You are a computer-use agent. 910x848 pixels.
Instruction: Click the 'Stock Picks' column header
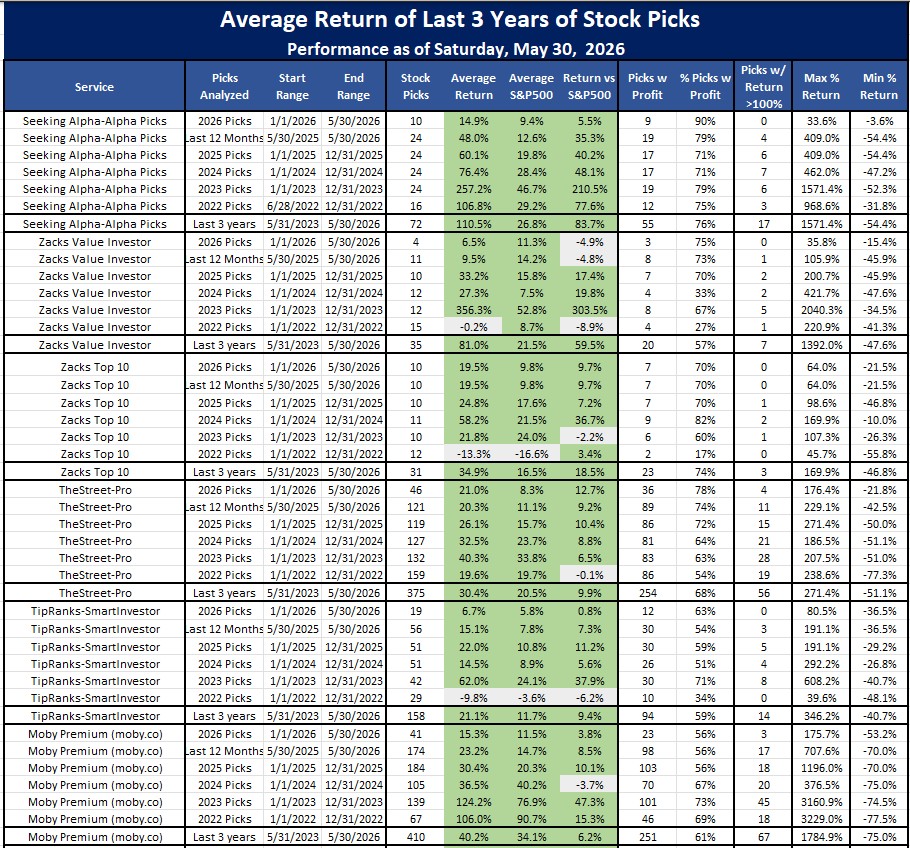pyautogui.click(x=416, y=86)
